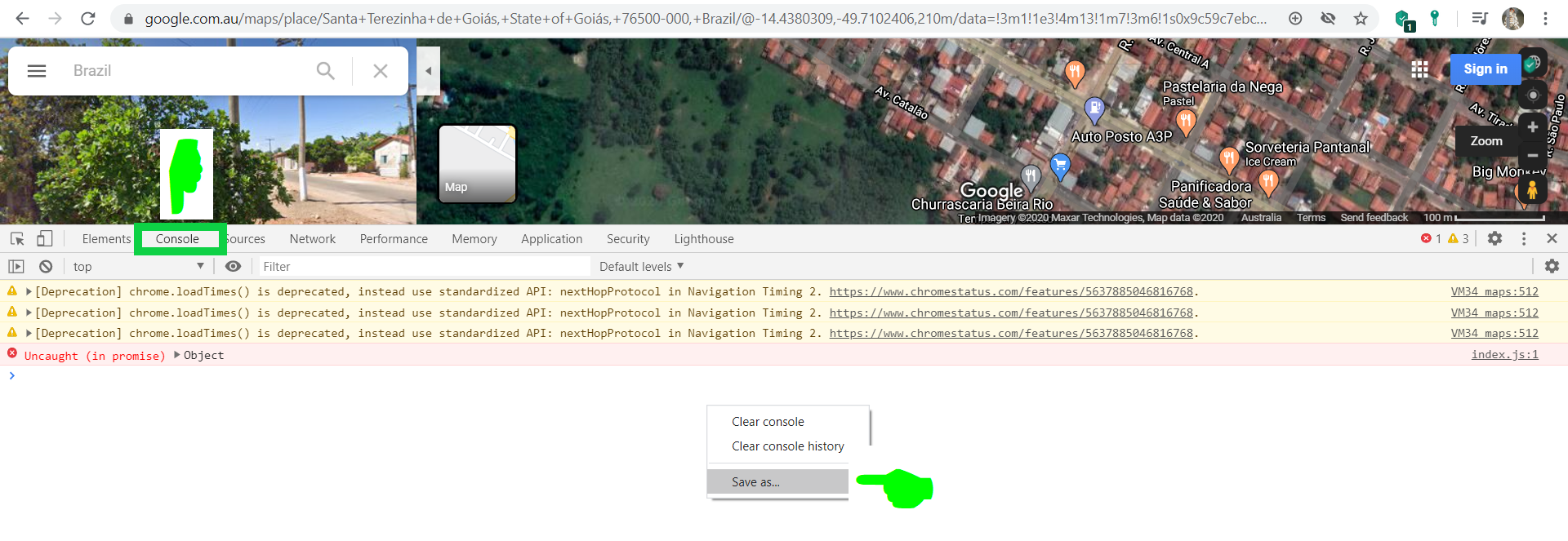The height and width of the screenshot is (541, 1568).
Task: Open the Default levels dropdown
Action: (x=641, y=266)
